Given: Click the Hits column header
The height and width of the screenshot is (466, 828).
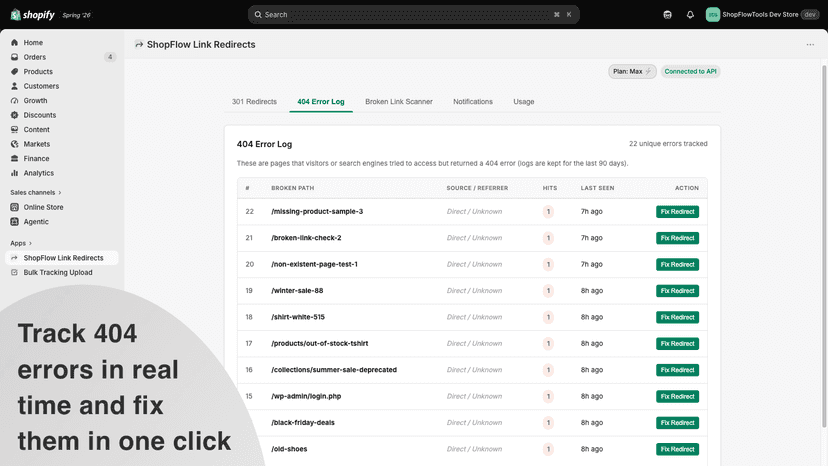Looking at the screenshot, I should pyautogui.click(x=550, y=188).
